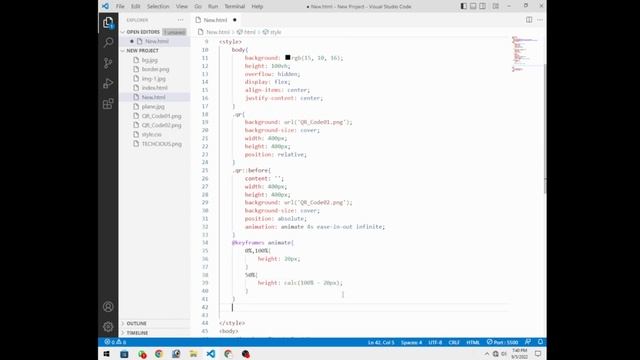Open the Windows Start button
640x360 pixels.
point(107,354)
